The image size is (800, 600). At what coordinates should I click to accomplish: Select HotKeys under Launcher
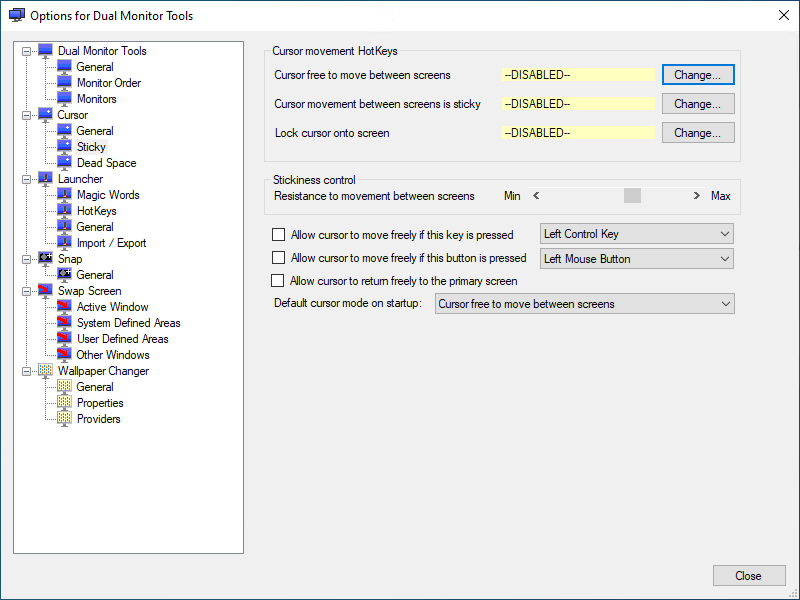96,211
